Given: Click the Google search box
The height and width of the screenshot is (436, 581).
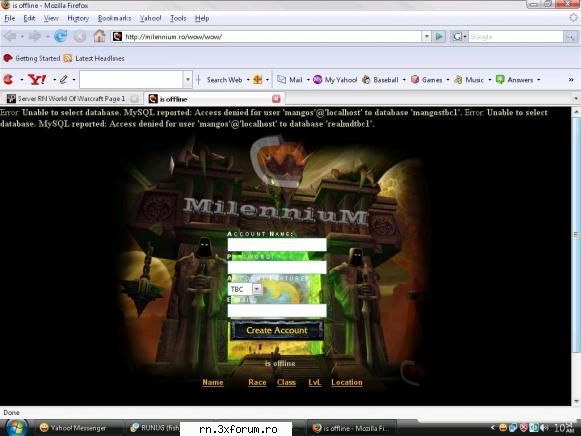Looking at the screenshot, I should point(516,36).
